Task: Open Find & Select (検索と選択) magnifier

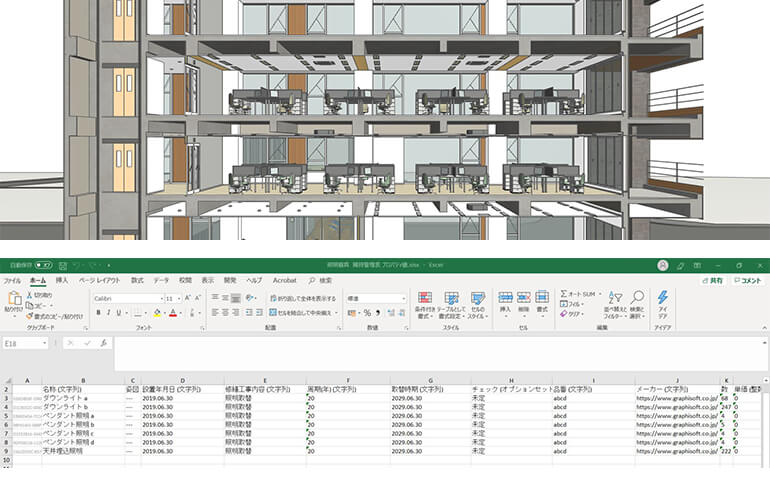Action: [x=636, y=299]
